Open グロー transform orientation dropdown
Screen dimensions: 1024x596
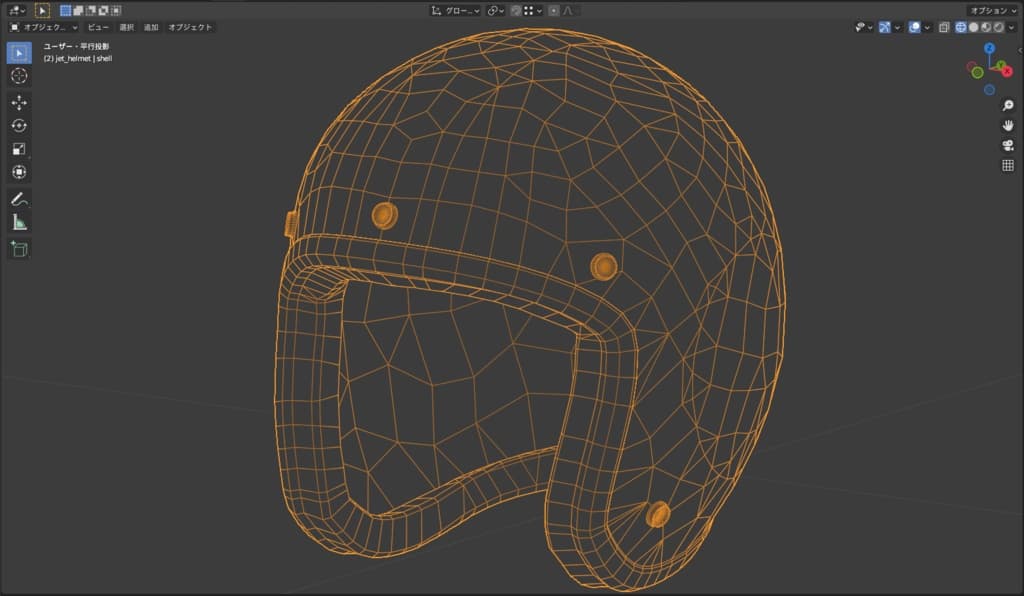point(455,10)
